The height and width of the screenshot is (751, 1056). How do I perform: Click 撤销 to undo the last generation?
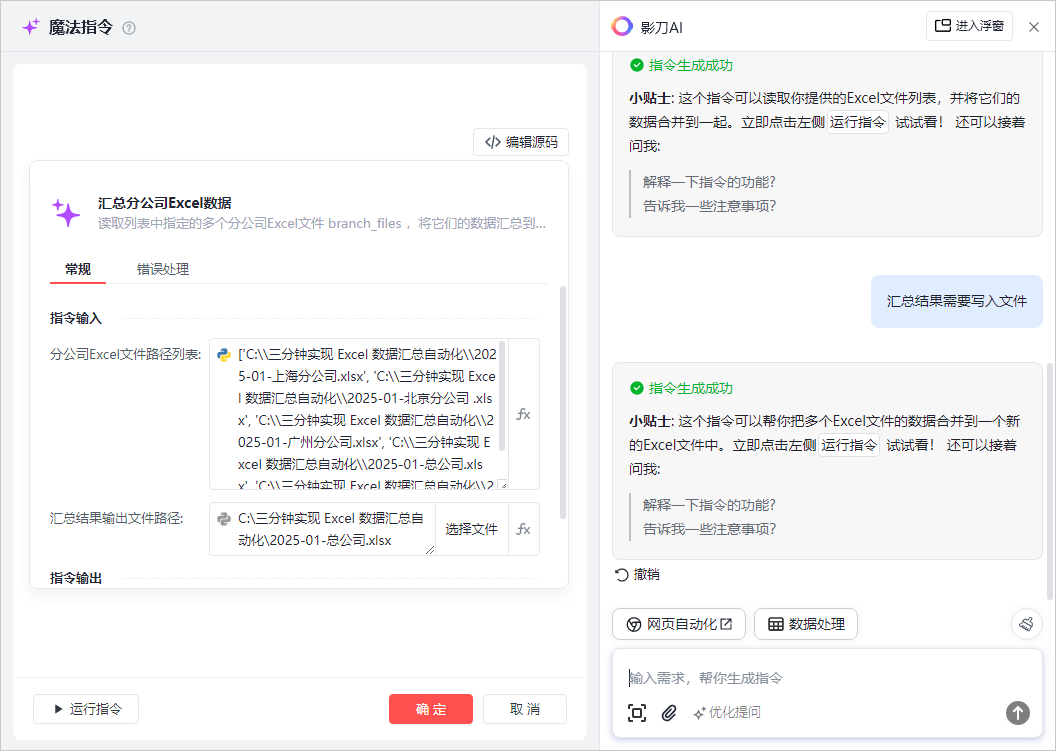click(x=637, y=575)
